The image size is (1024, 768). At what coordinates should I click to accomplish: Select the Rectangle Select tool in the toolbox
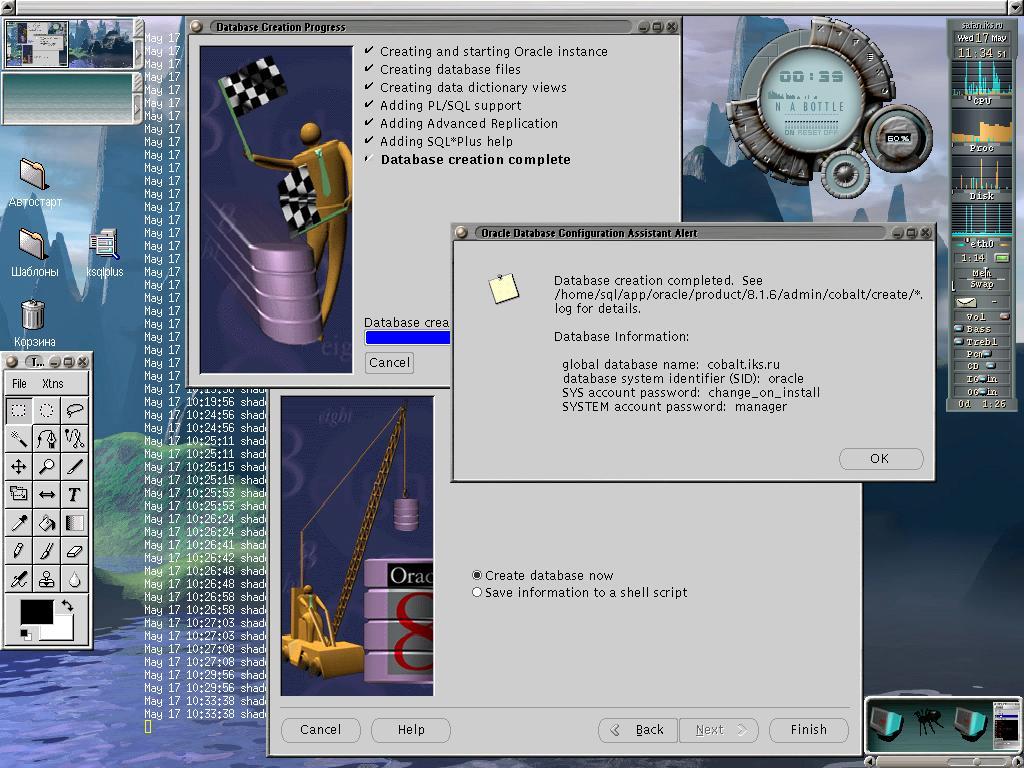click(19, 410)
